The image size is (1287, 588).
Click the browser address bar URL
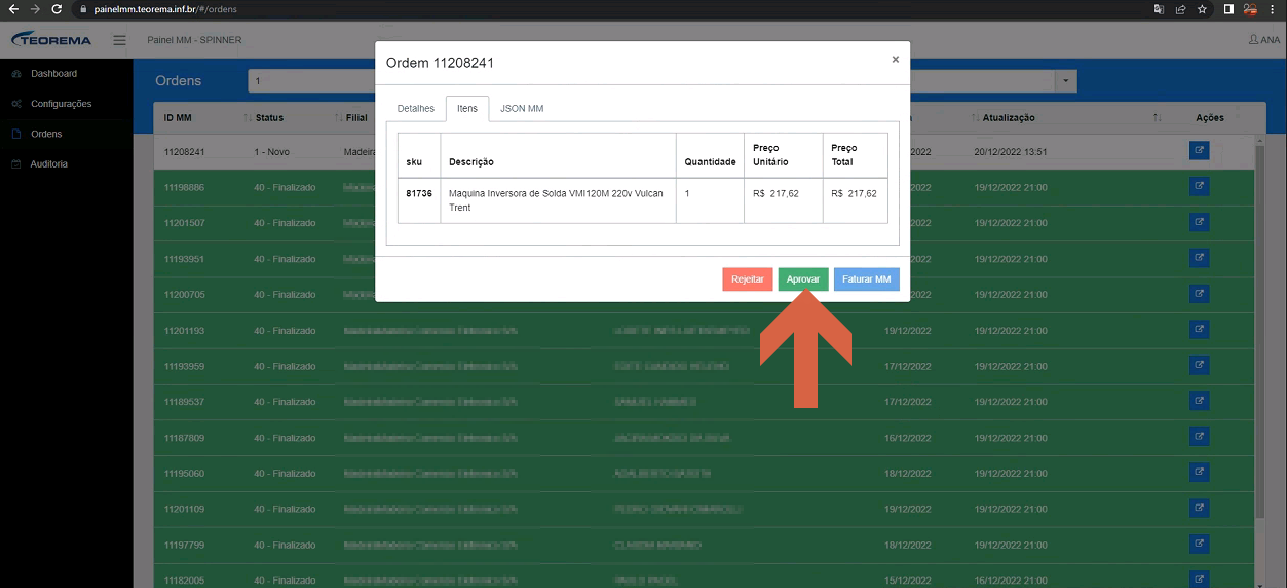pyautogui.click(x=165, y=9)
